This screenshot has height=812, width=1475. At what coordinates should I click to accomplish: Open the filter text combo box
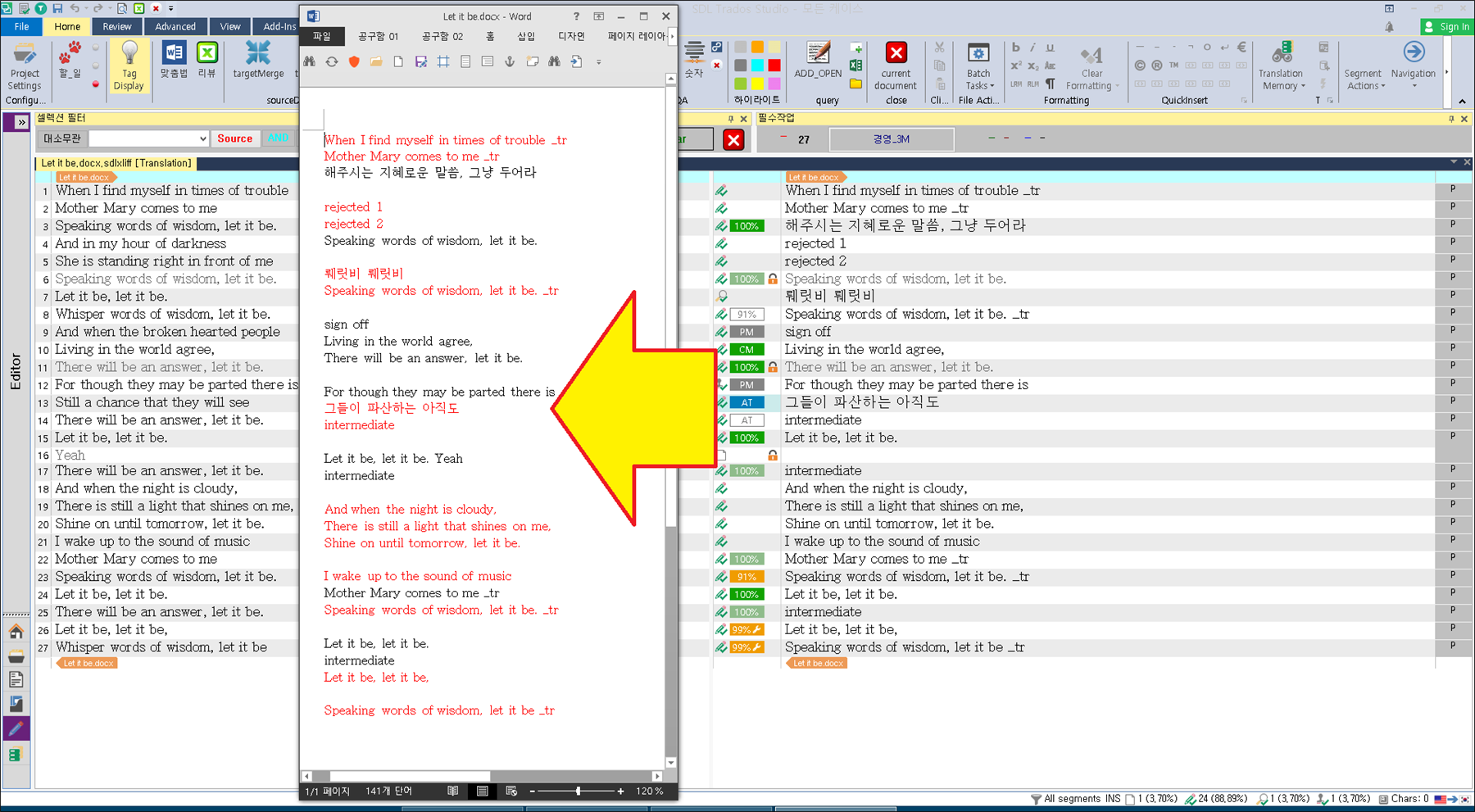148,138
